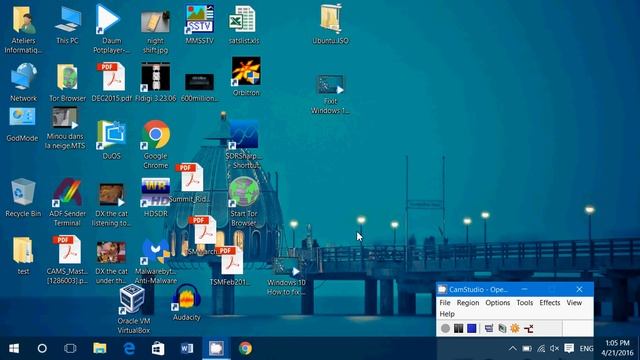
Task: Expand hidden system tray icons
Action: click(513, 349)
